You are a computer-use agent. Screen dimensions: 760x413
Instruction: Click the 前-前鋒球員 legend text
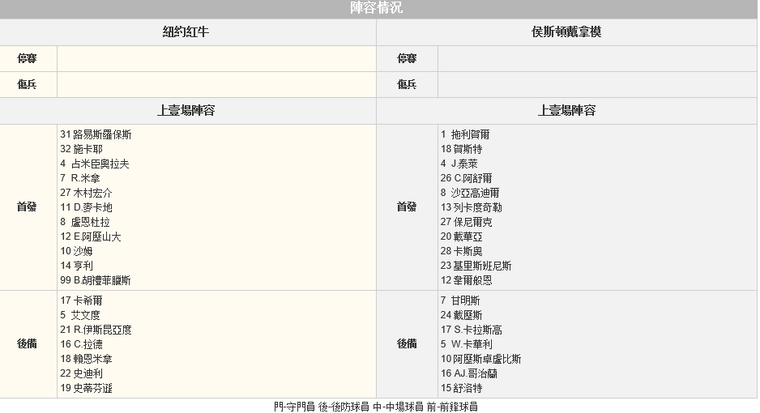click(x=452, y=407)
